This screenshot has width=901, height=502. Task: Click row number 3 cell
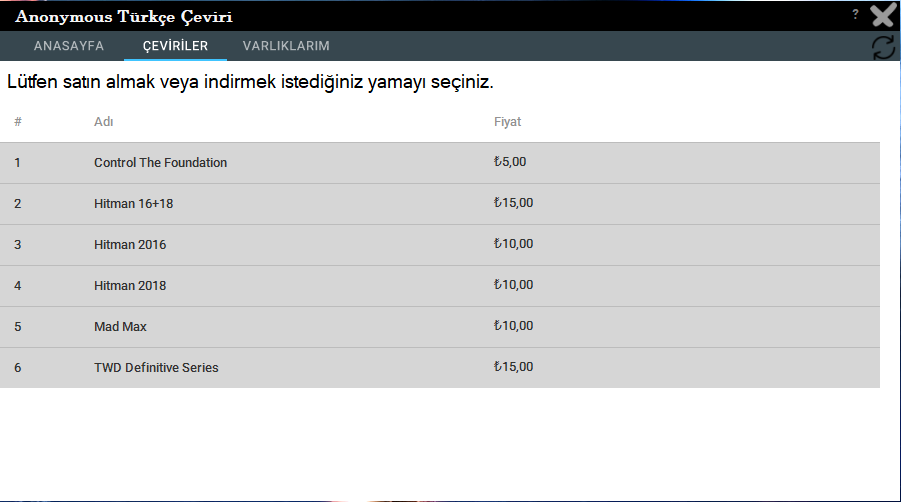[x=17, y=245]
